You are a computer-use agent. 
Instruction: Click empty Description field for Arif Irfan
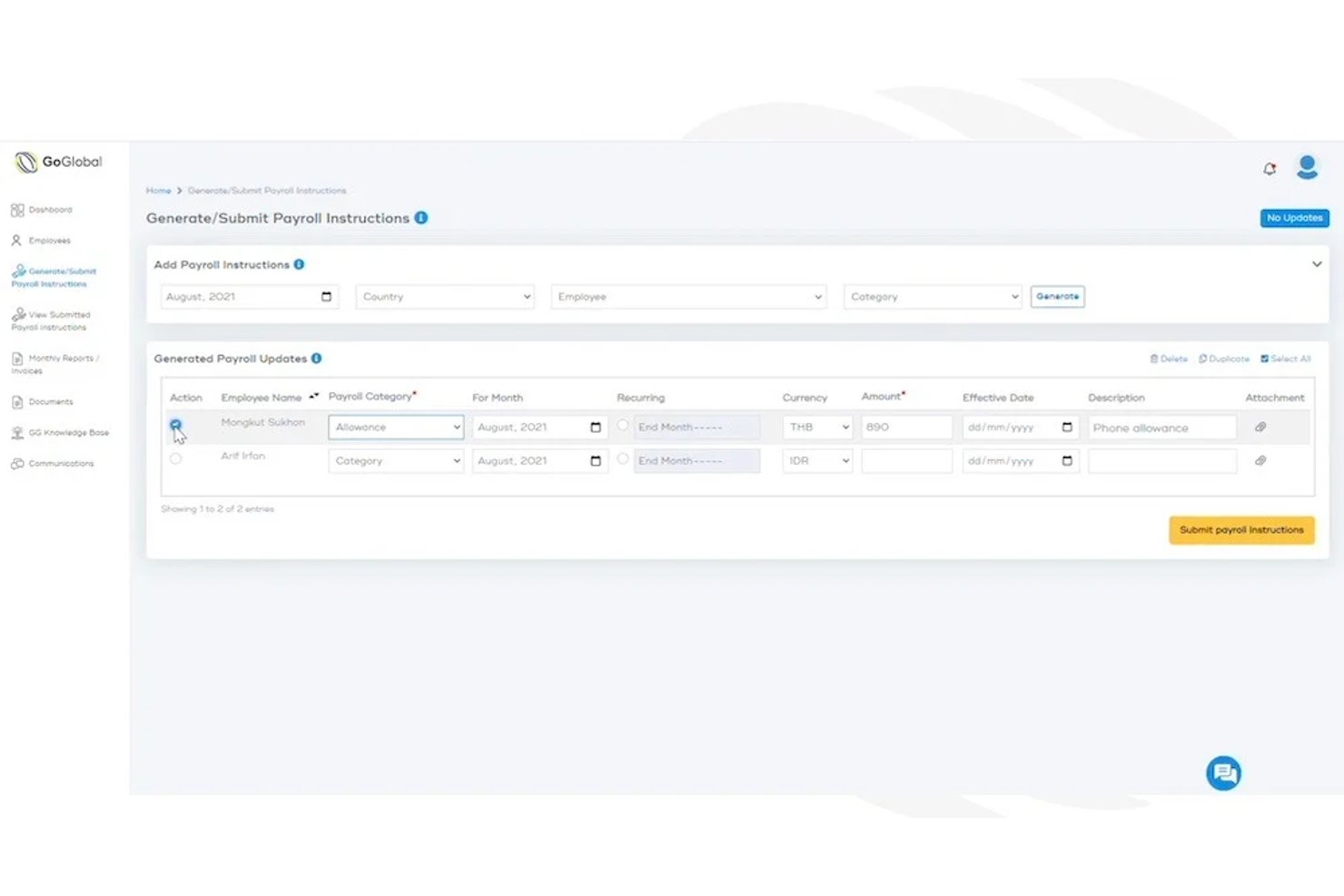(x=1162, y=461)
